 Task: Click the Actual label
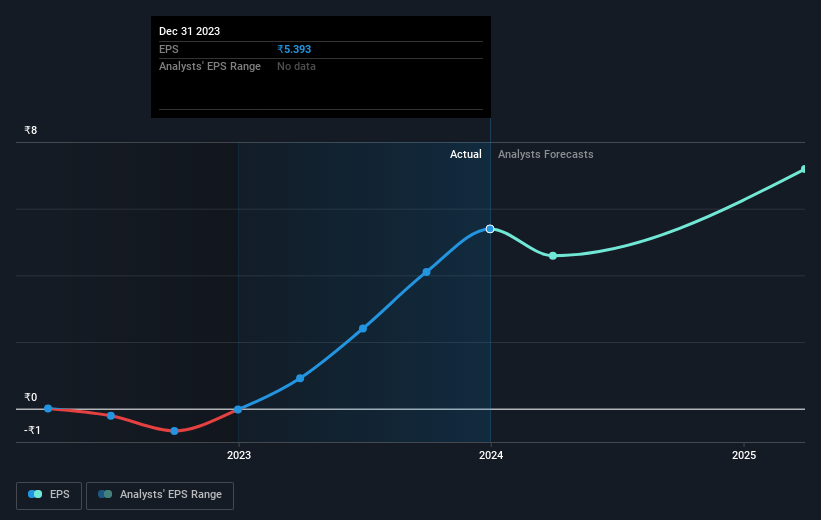(x=465, y=154)
